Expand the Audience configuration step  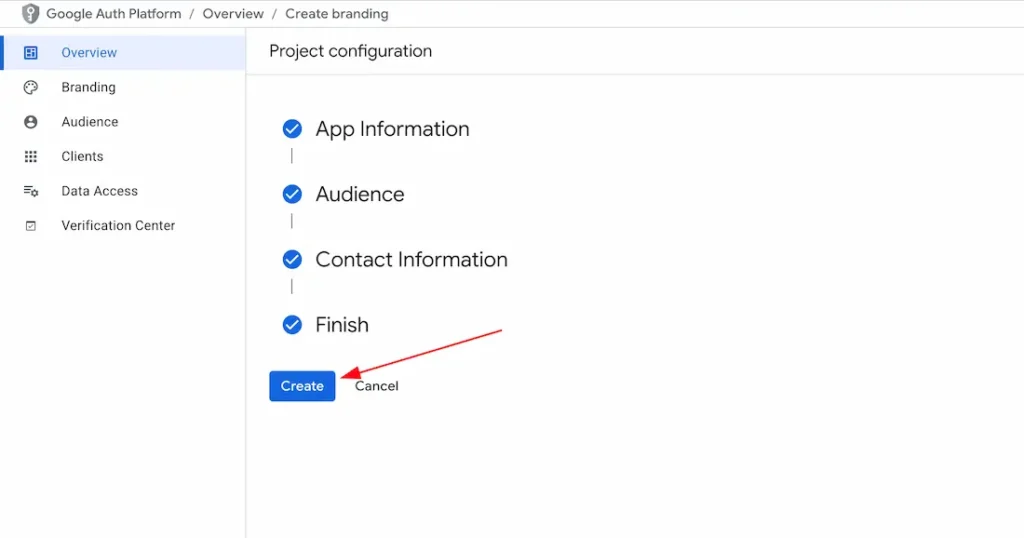[360, 194]
